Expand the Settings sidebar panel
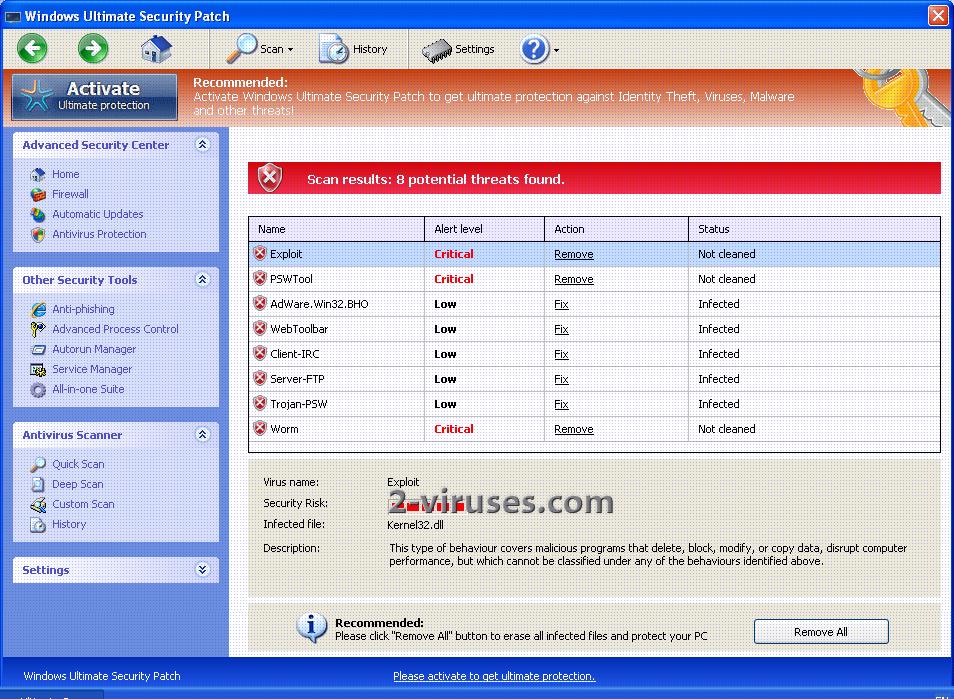The image size is (954, 699). click(x=203, y=570)
